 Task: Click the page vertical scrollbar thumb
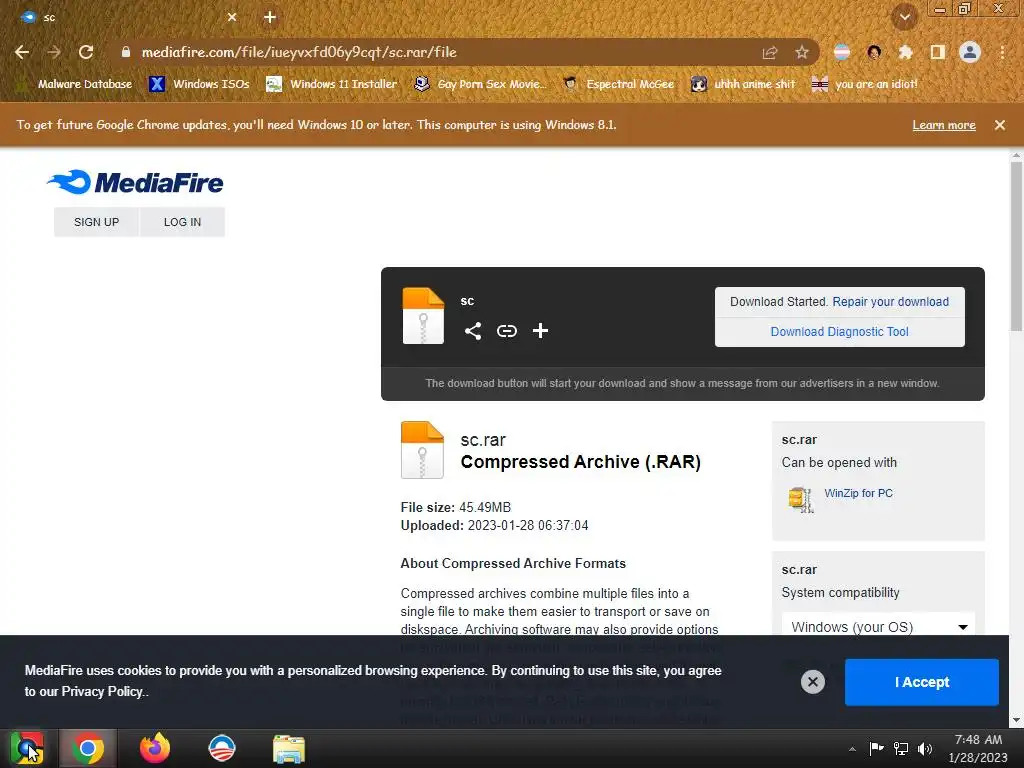[x=1016, y=246]
